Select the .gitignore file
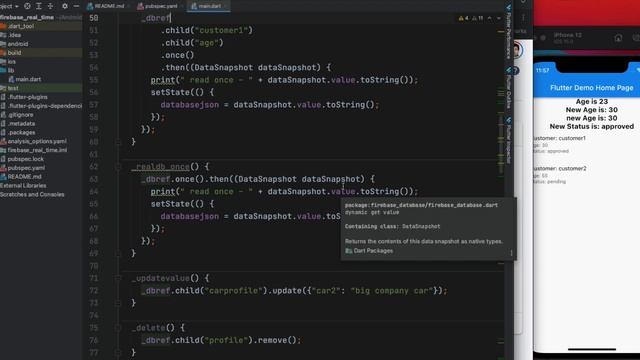 point(20,115)
